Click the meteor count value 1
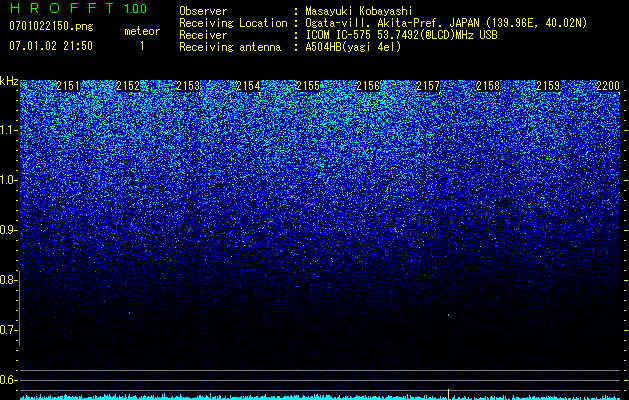Screen dimensions: 629x400 pos(142,46)
